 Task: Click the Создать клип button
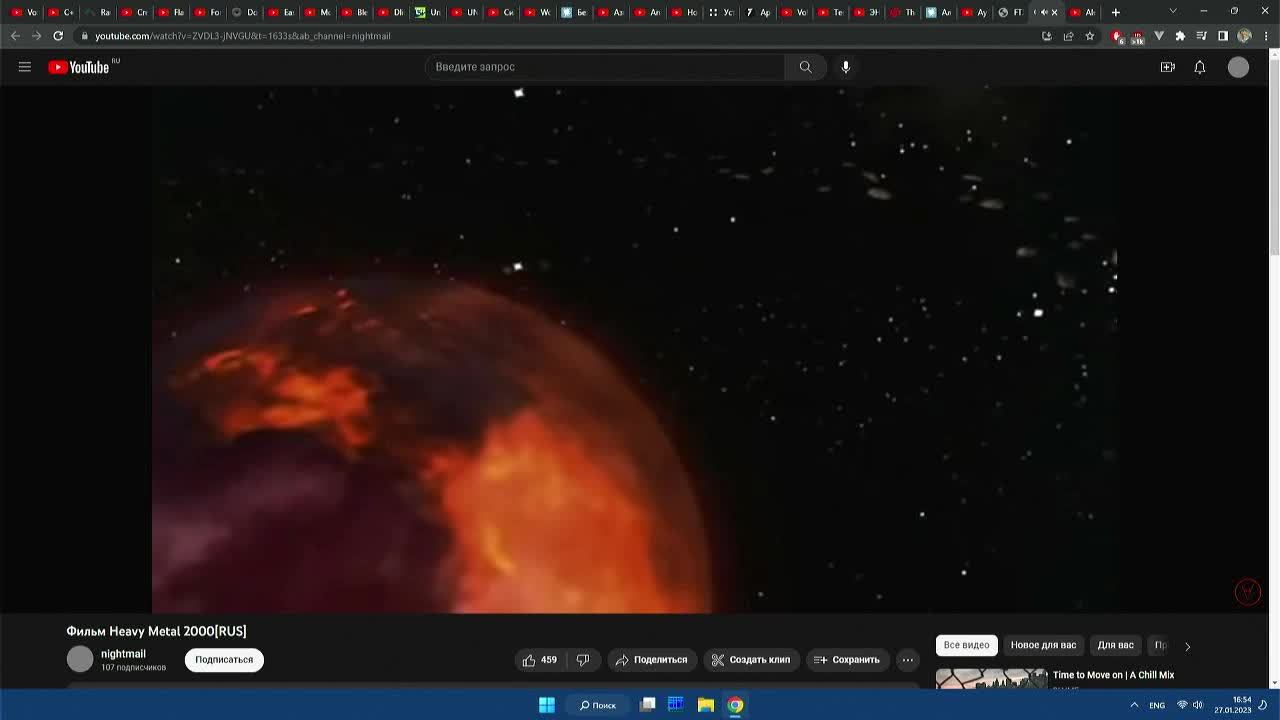pyautogui.click(x=751, y=660)
